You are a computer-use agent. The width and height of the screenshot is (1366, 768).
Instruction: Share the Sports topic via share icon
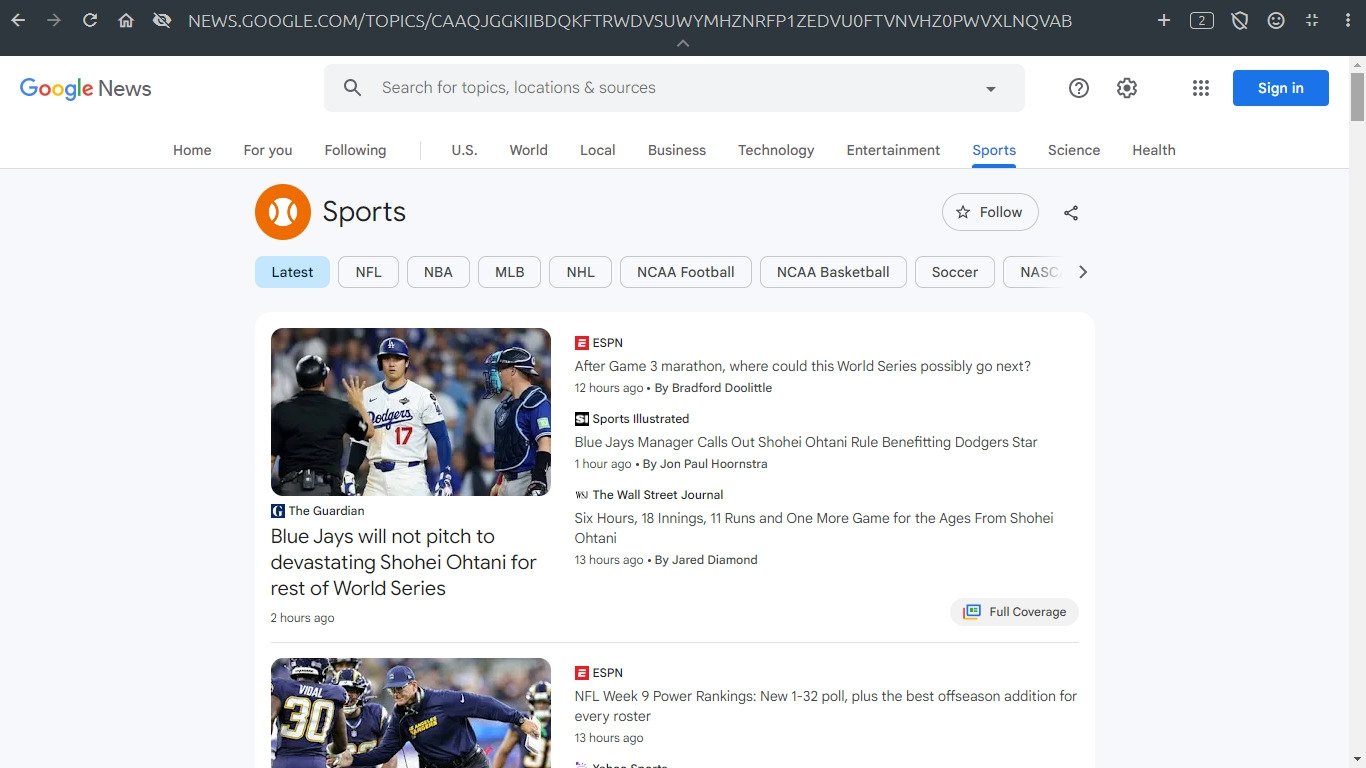click(x=1071, y=213)
